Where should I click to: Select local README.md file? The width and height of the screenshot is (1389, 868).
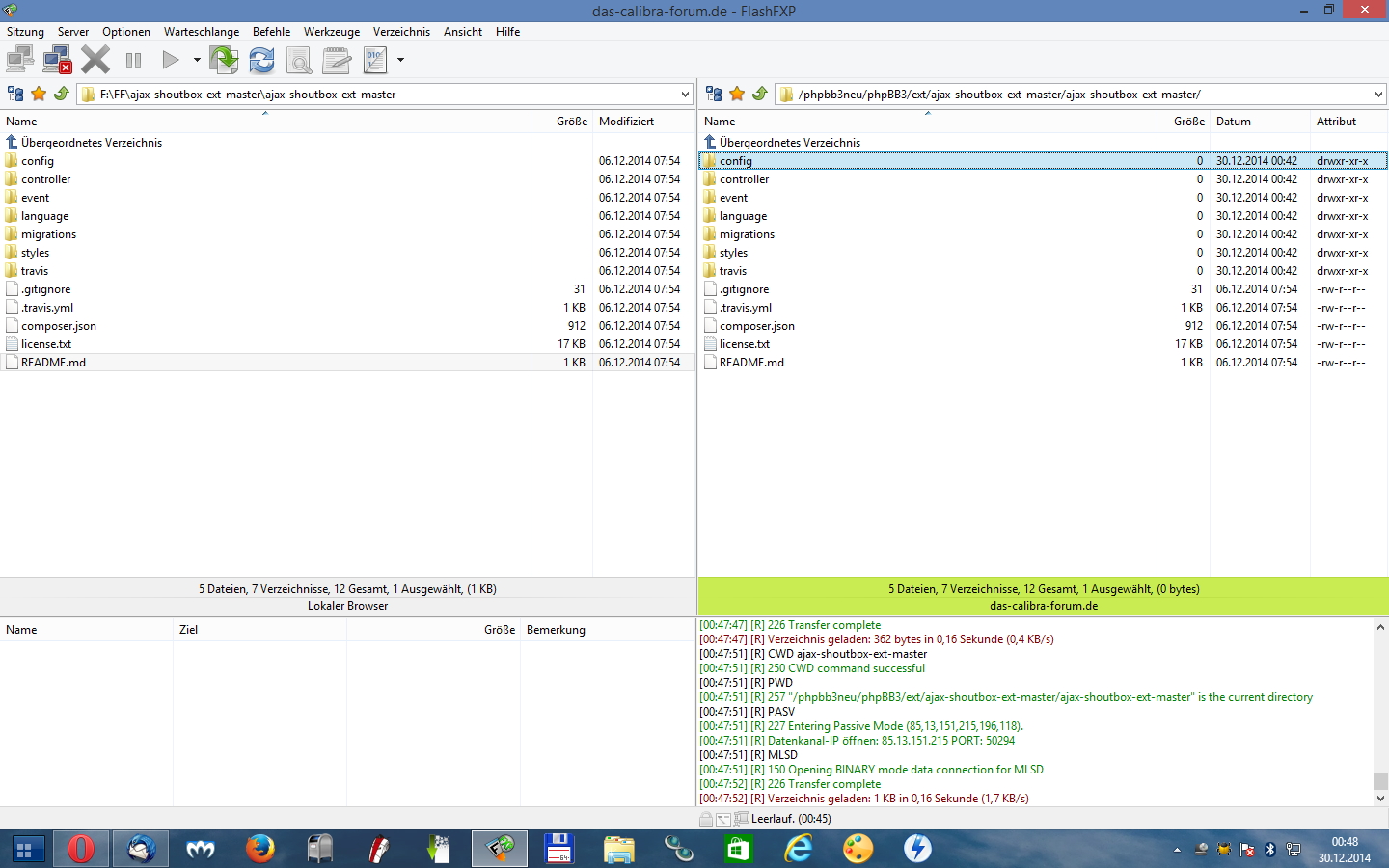(x=53, y=363)
